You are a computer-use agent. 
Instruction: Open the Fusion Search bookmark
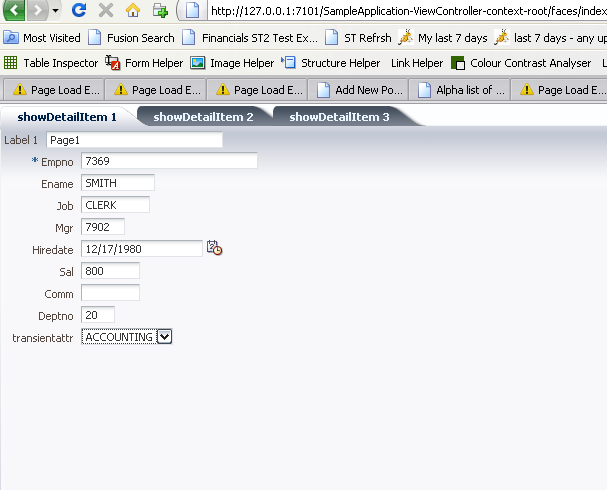pyautogui.click(x=130, y=38)
